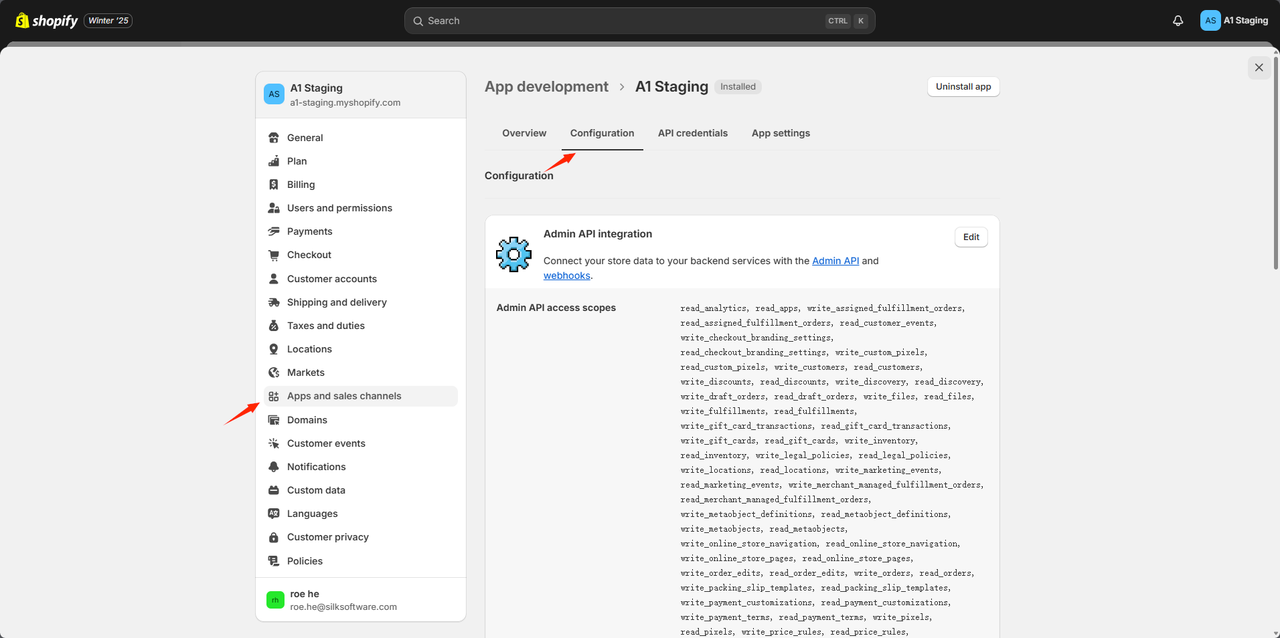Open the Domains settings

[361, 420]
